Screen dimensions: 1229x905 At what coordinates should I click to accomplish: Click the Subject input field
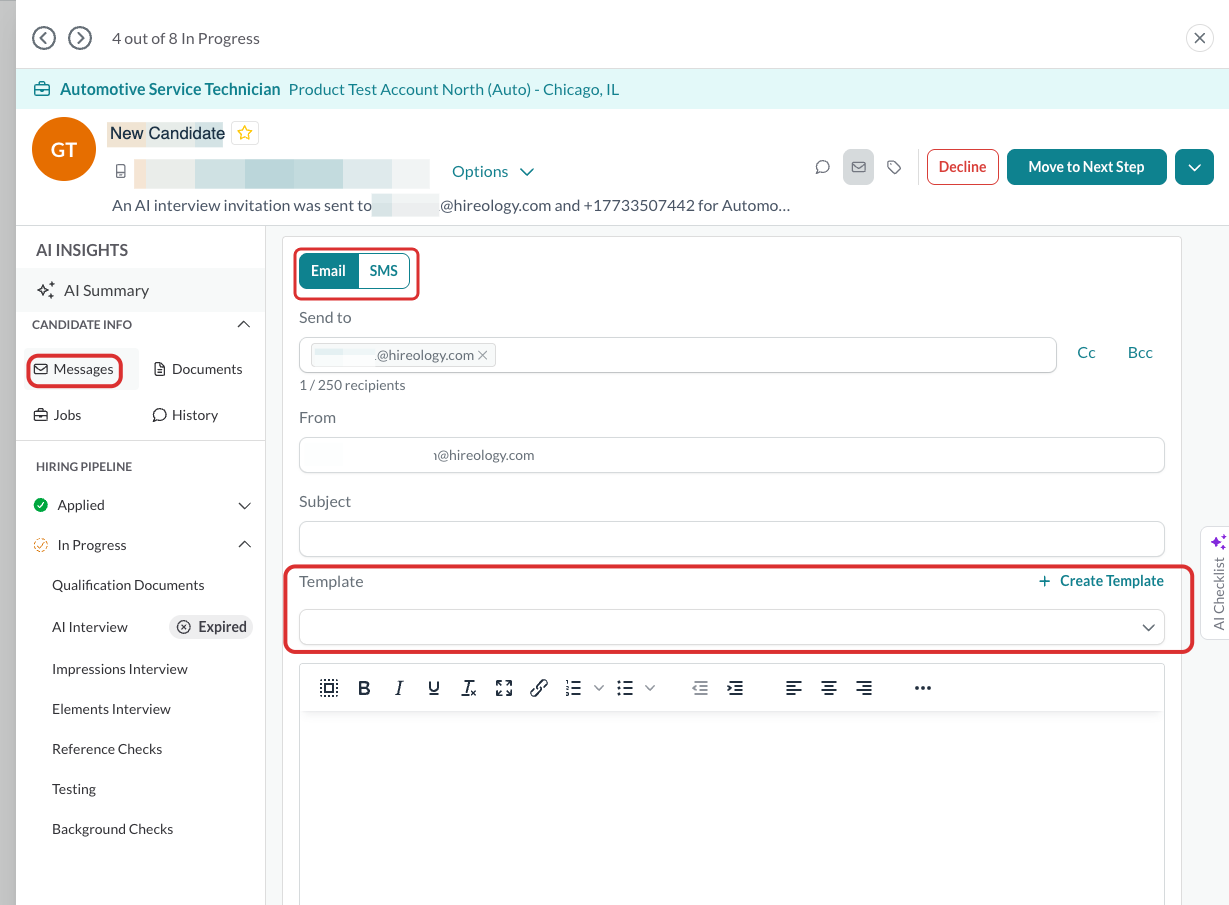click(732, 539)
